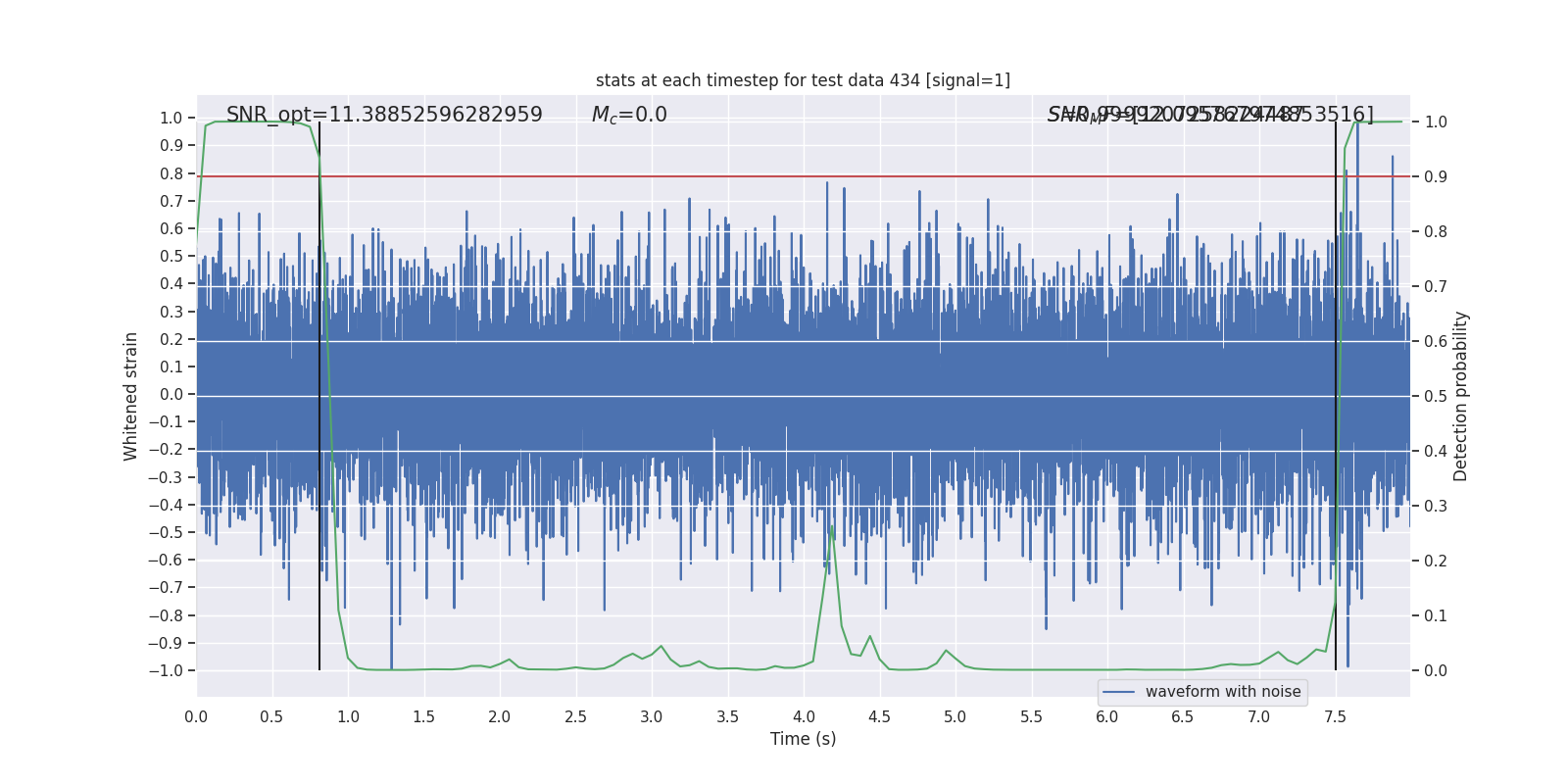The width and height of the screenshot is (1568, 784).
Task: Click the "Time (s)" x-axis label
Action: click(803, 739)
